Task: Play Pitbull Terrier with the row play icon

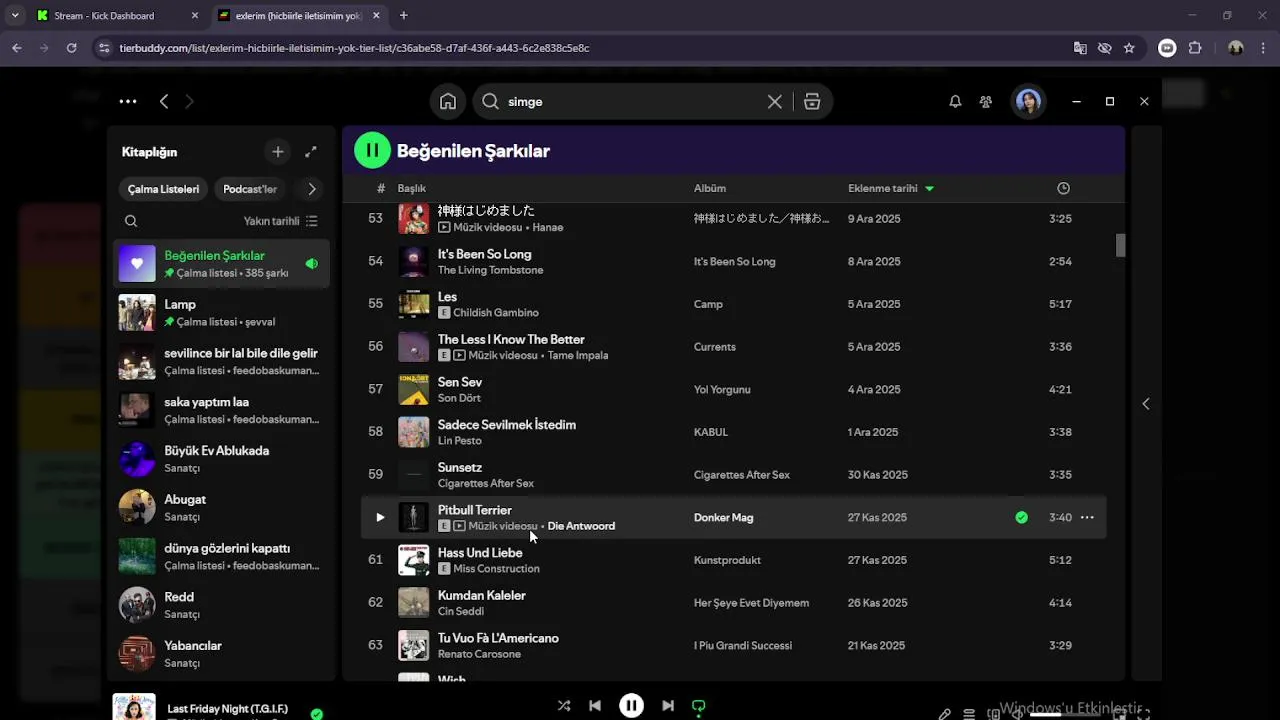Action: pos(380,517)
